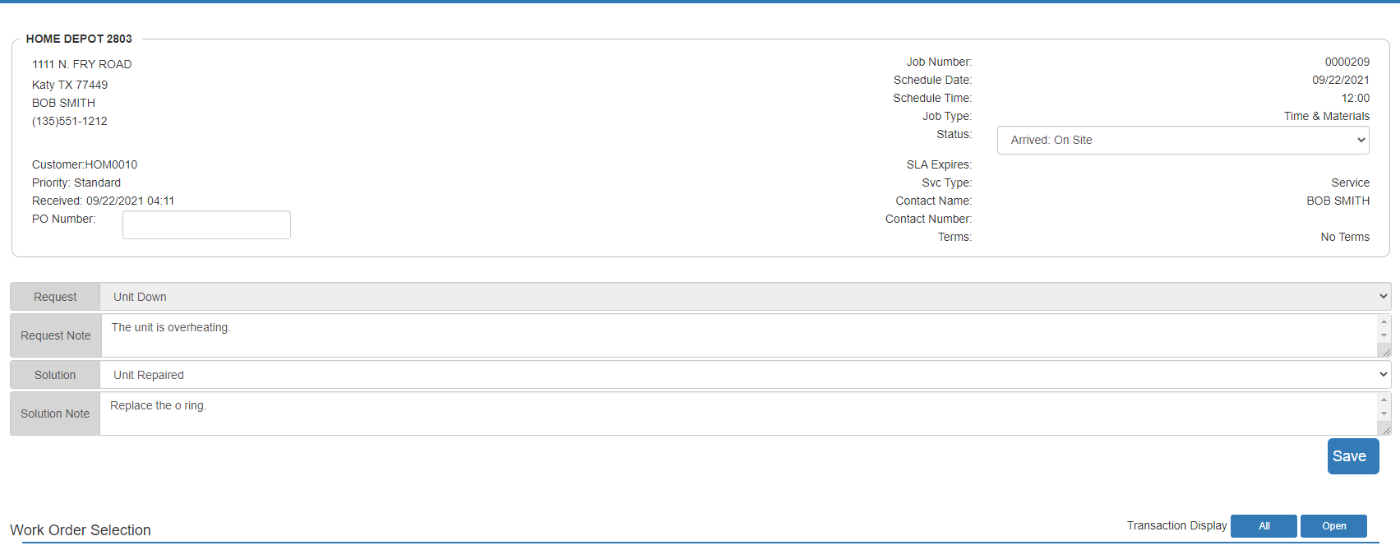The width and height of the screenshot is (1400, 550).
Task: Click the Received: 09/22/2021 04:11 text
Action: tap(103, 201)
